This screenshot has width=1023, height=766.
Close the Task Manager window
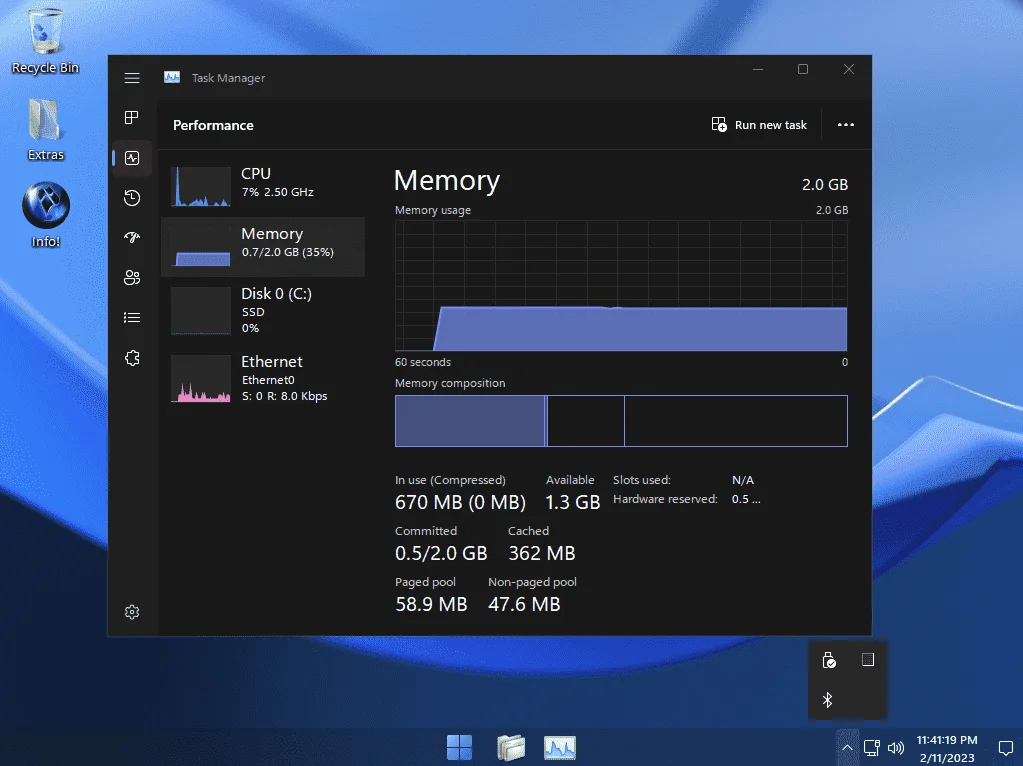[849, 69]
